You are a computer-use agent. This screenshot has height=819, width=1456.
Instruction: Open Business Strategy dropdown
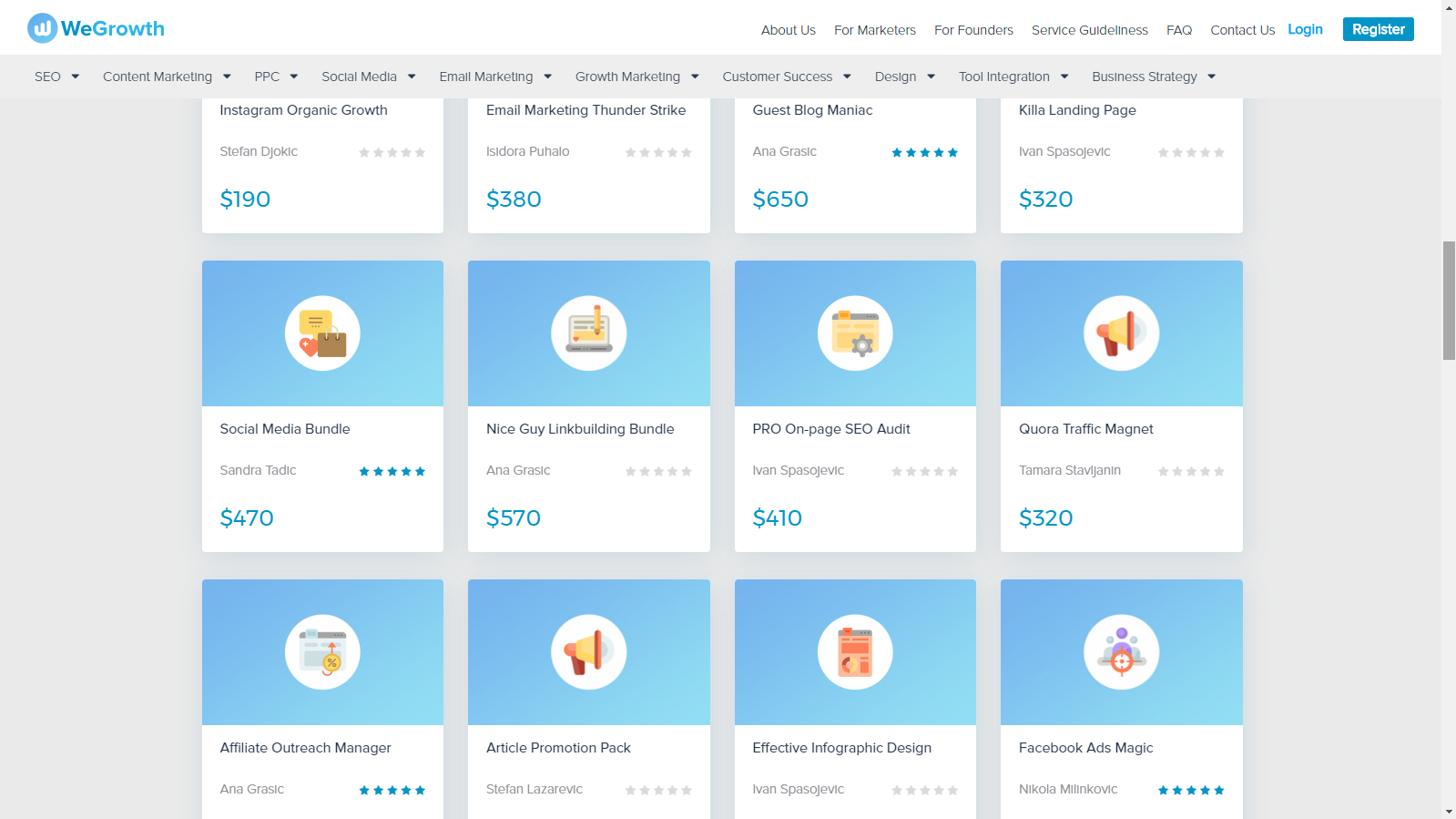tap(1154, 77)
